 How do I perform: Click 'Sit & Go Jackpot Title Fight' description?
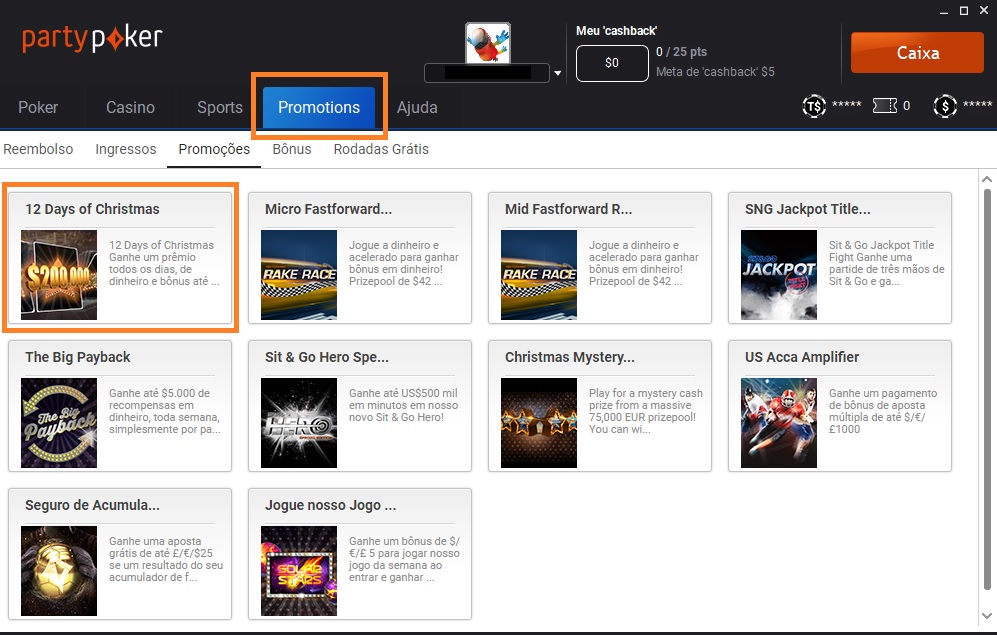pyautogui.click(x=886, y=263)
